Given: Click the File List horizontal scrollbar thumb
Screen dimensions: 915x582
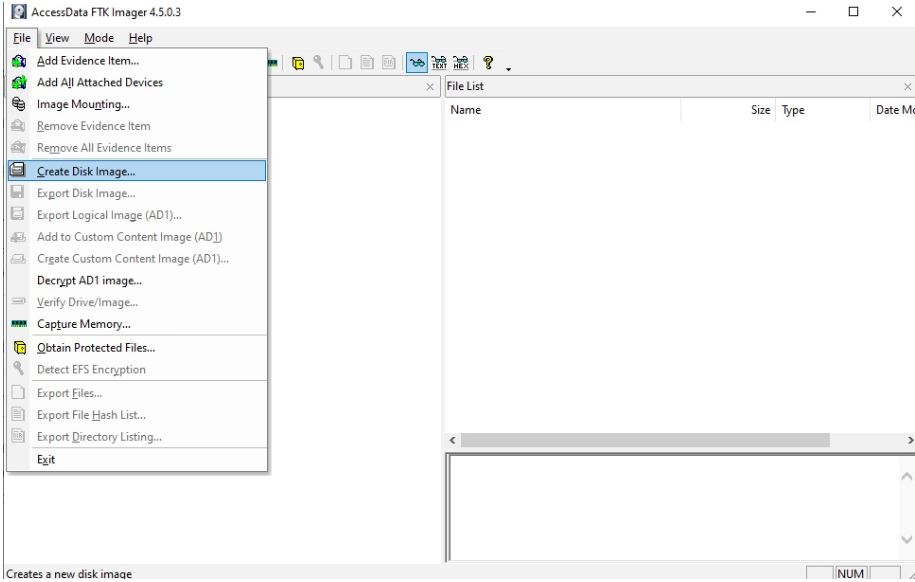Looking at the screenshot, I should pos(645,440).
